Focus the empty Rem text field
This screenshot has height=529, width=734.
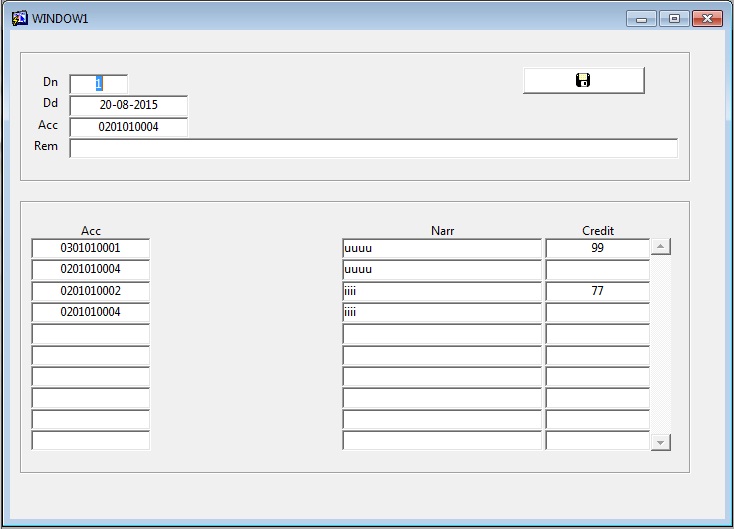[x=373, y=148]
